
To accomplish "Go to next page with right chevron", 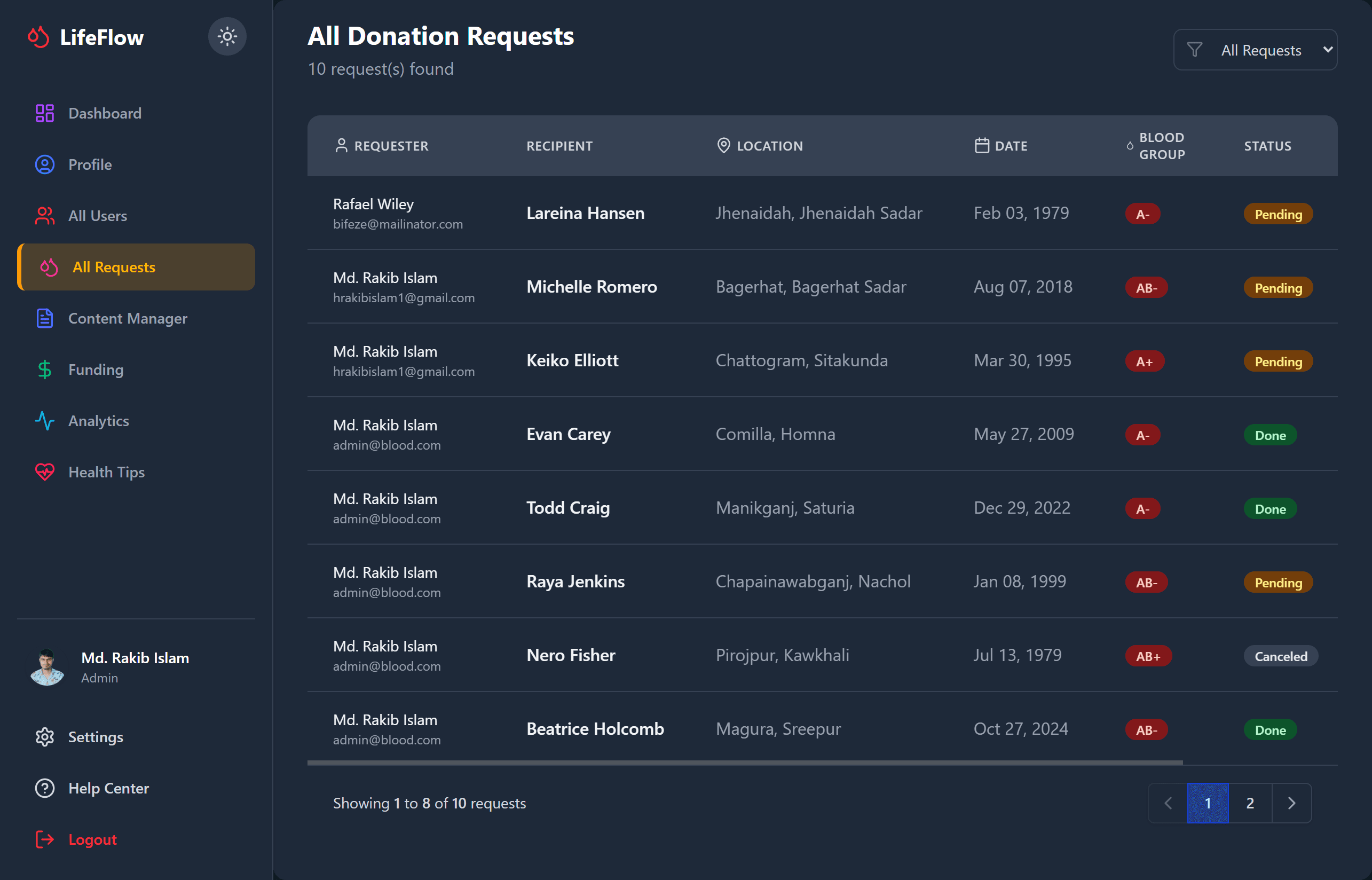I will pyautogui.click(x=1291, y=803).
